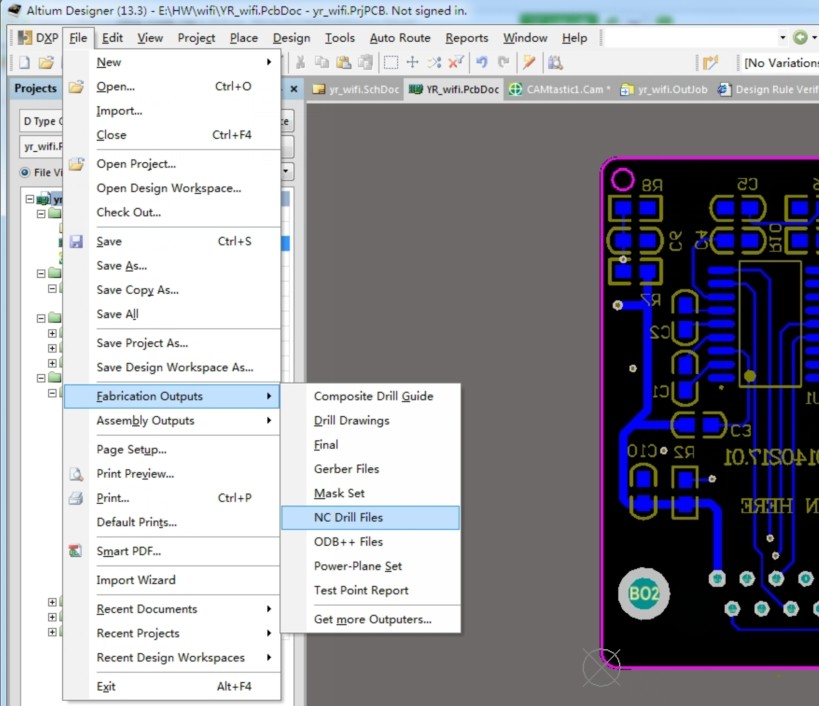Select Test Point Report entry
This screenshot has width=819, height=706.
370,590
